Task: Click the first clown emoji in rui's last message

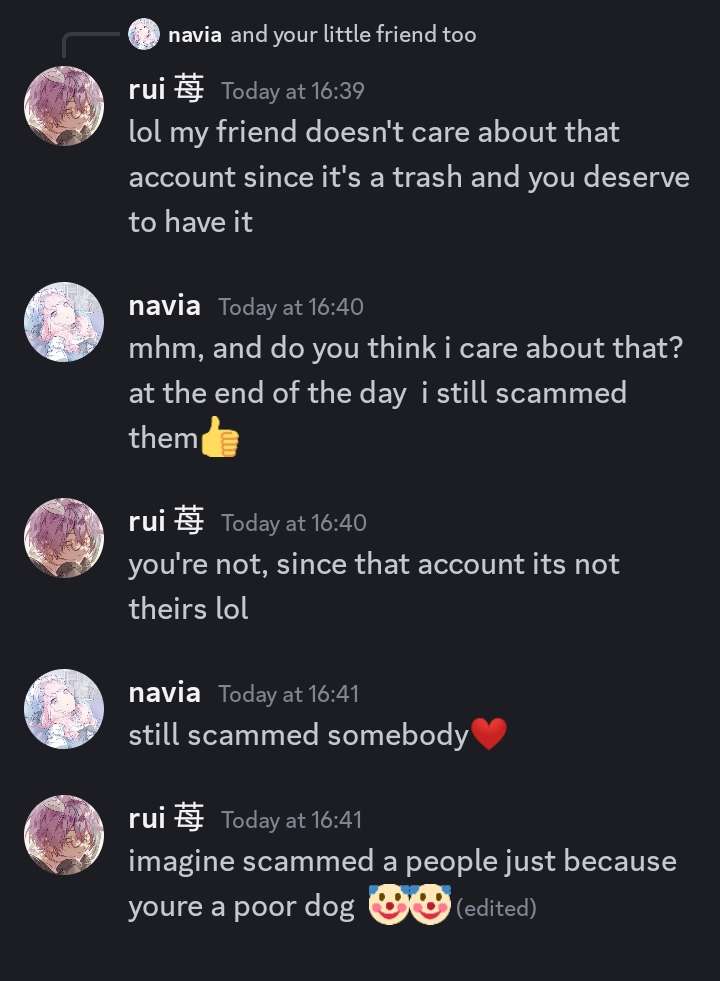Action: coord(389,905)
